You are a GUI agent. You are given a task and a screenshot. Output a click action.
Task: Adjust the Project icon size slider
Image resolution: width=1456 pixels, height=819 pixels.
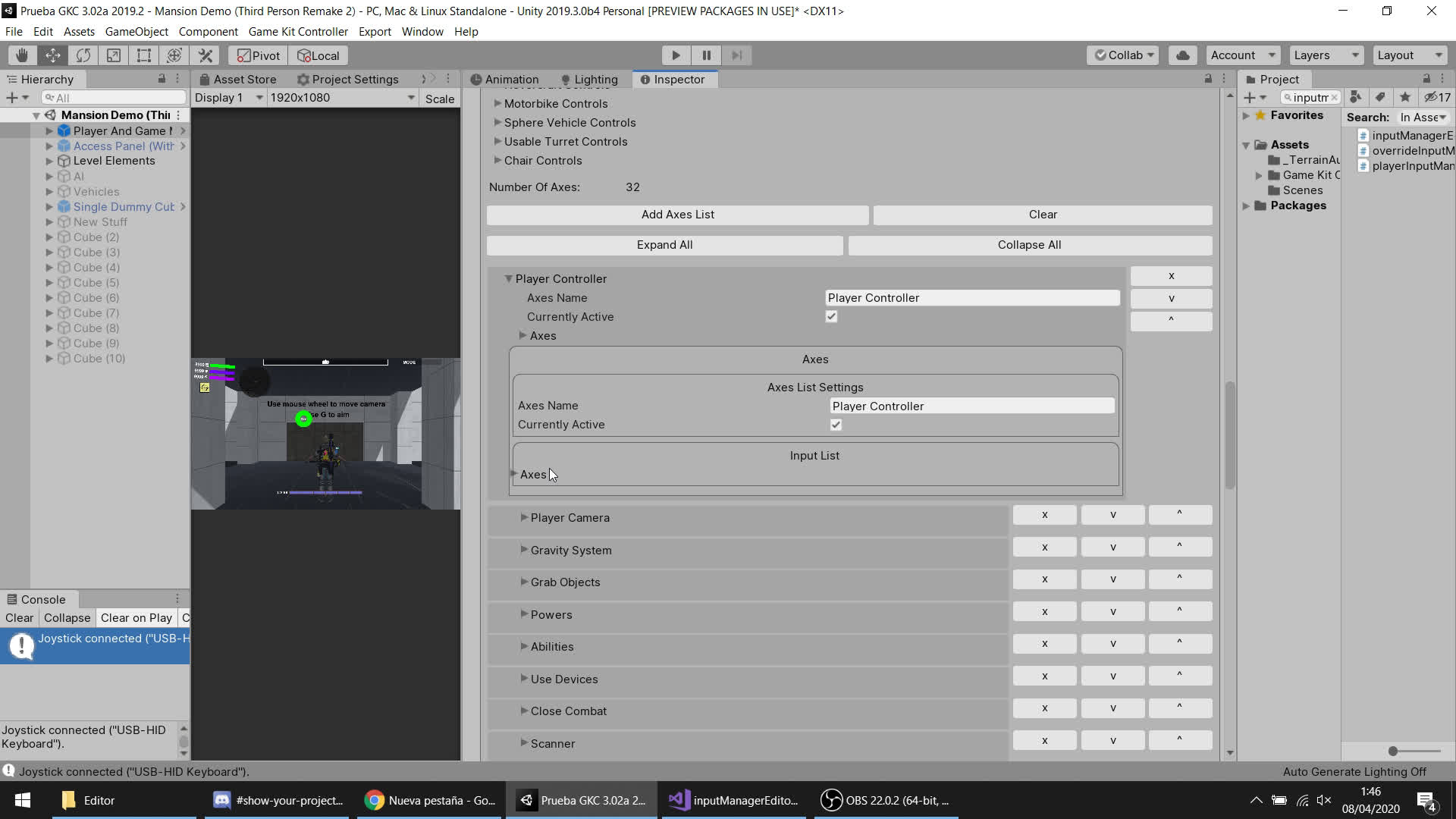click(1393, 751)
